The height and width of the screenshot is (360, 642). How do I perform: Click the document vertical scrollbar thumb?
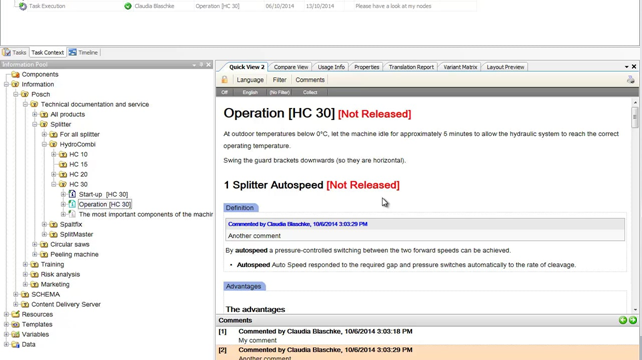click(x=635, y=117)
